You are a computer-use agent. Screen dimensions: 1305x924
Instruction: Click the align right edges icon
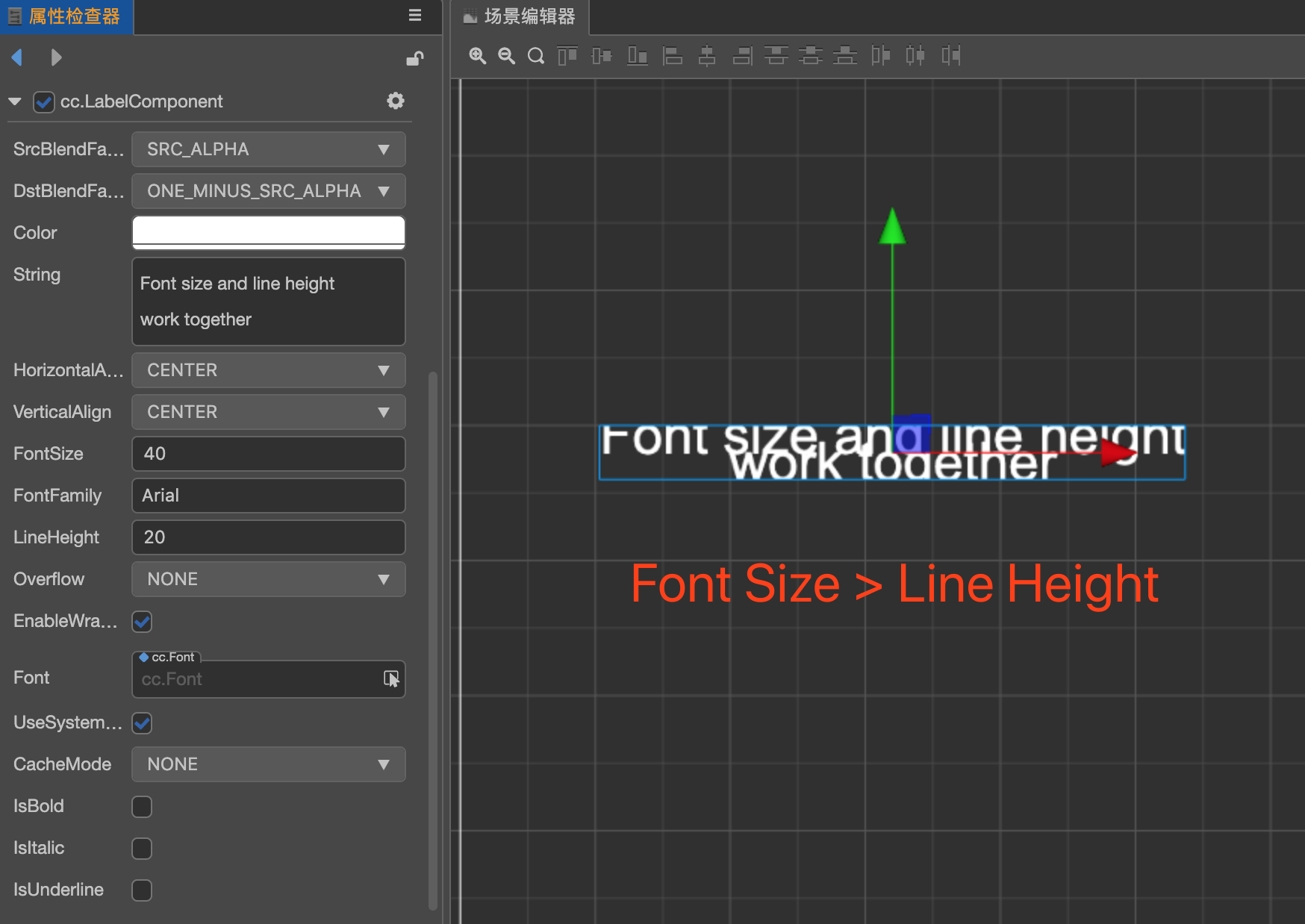742,56
